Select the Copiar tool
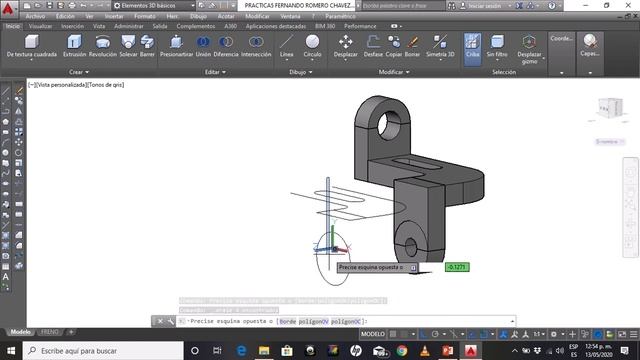 pos(393,46)
